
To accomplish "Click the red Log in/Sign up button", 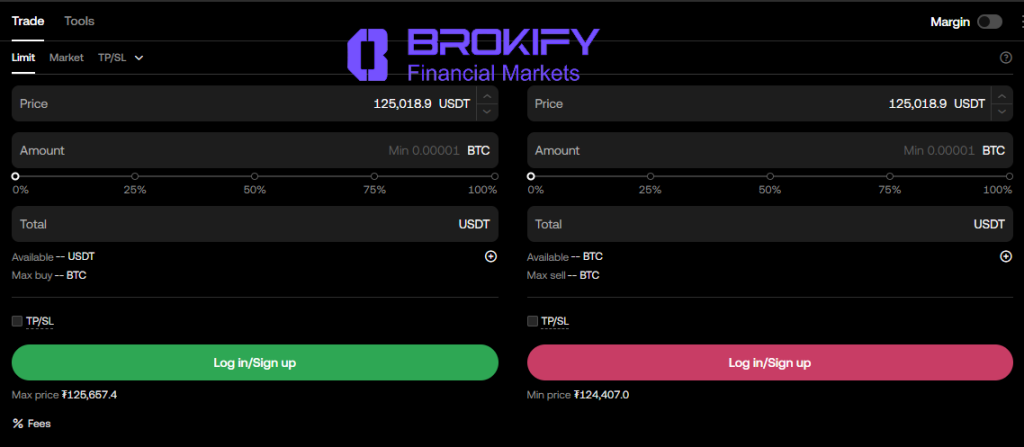I will [770, 362].
